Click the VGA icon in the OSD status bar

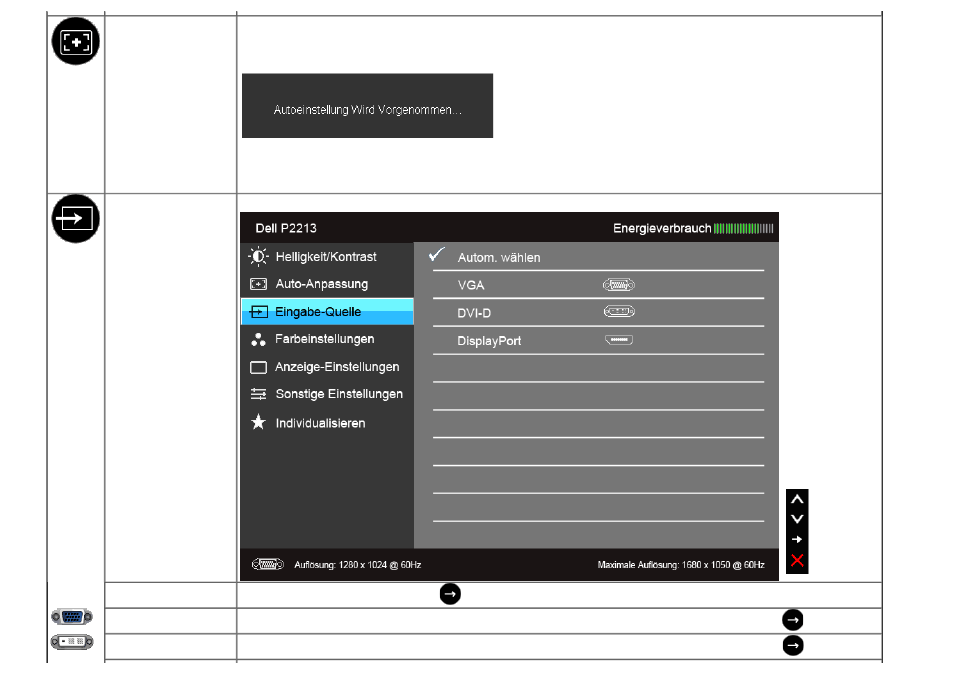(268, 565)
